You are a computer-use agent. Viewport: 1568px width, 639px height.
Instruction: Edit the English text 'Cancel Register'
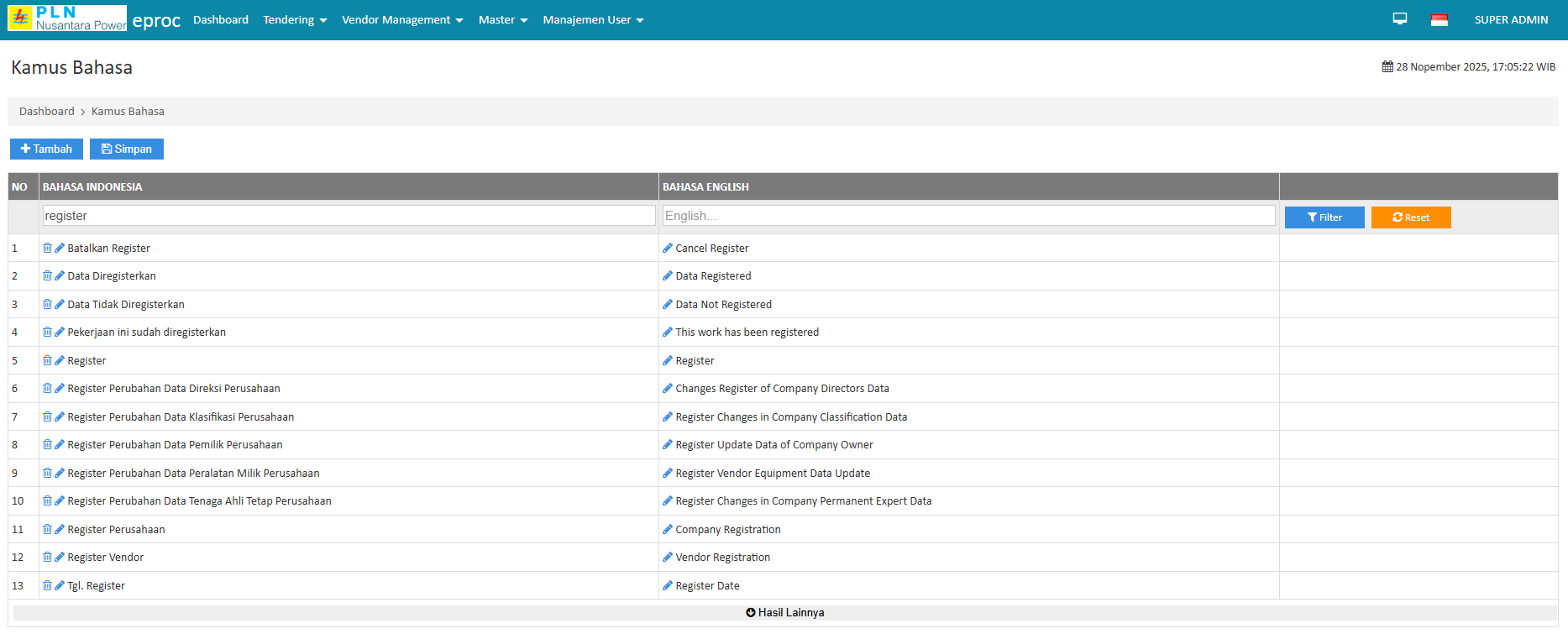[x=668, y=249]
